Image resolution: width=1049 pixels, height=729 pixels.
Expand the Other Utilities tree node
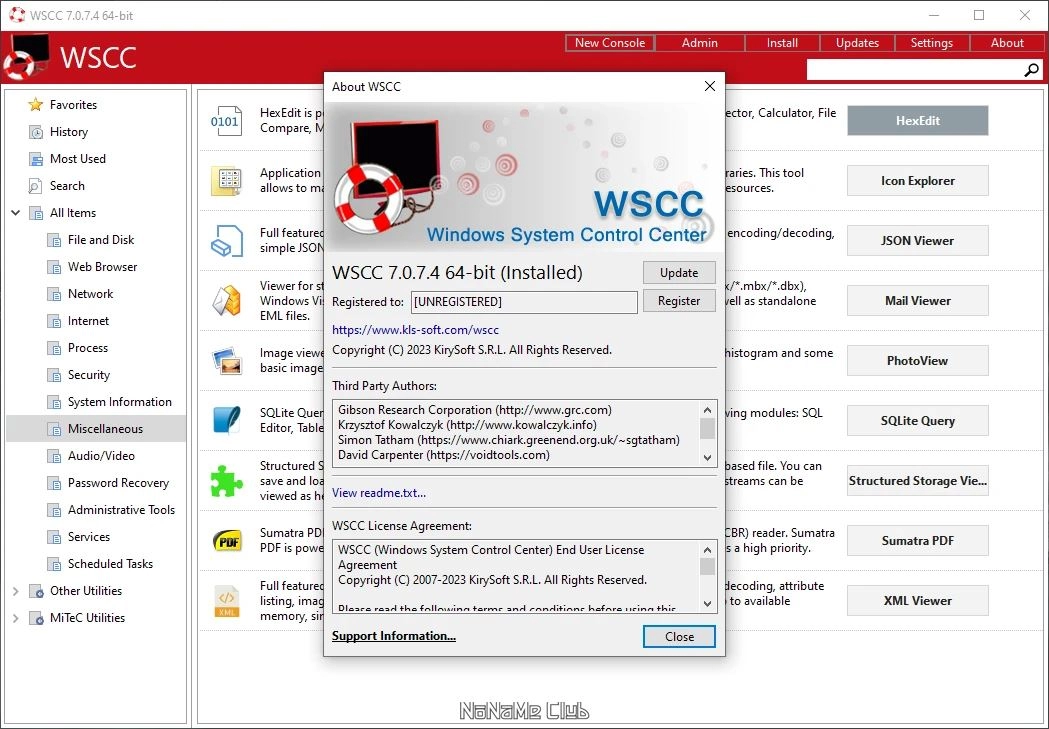15,591
